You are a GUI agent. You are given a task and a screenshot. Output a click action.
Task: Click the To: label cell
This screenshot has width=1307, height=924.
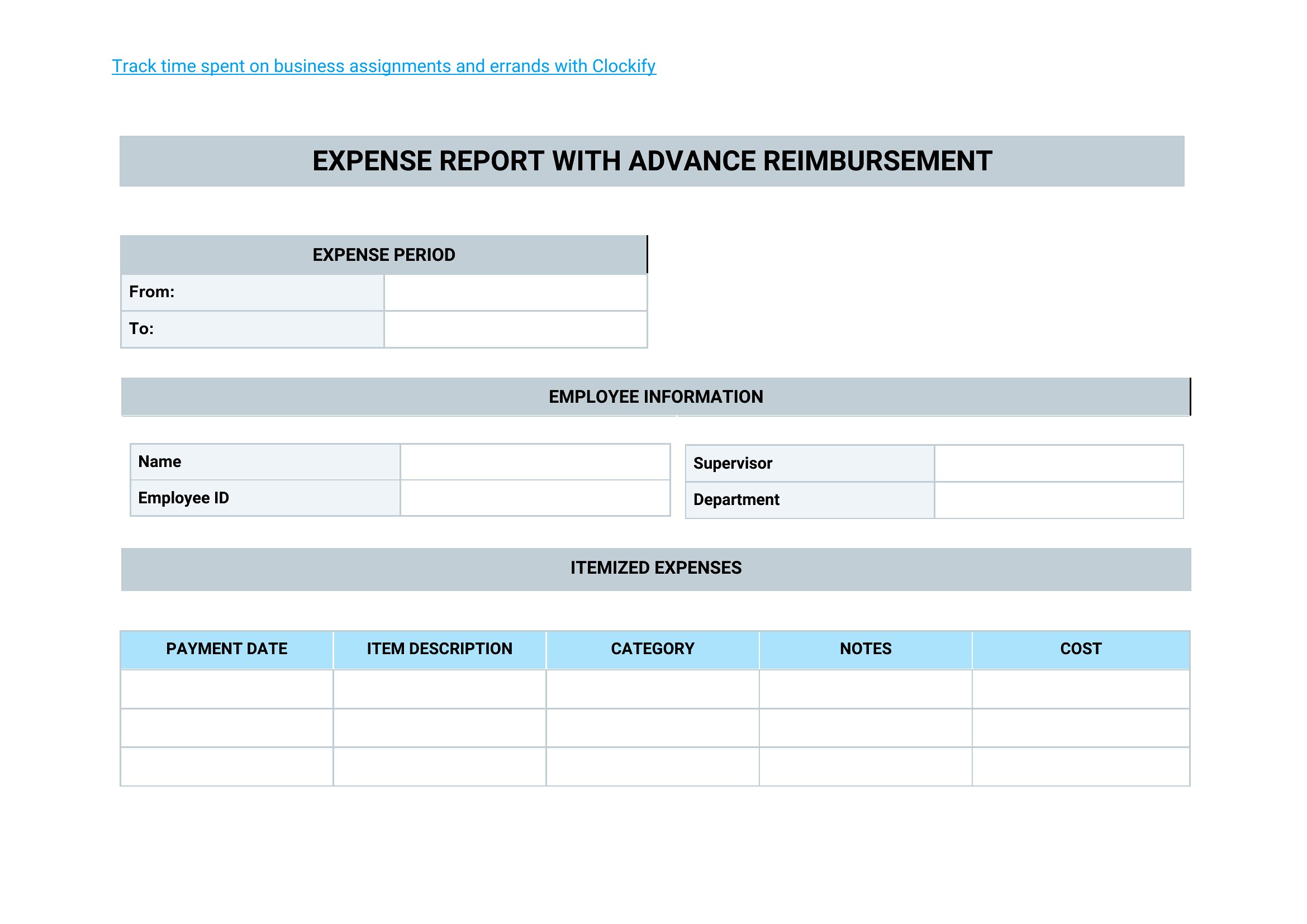(253, 329)
